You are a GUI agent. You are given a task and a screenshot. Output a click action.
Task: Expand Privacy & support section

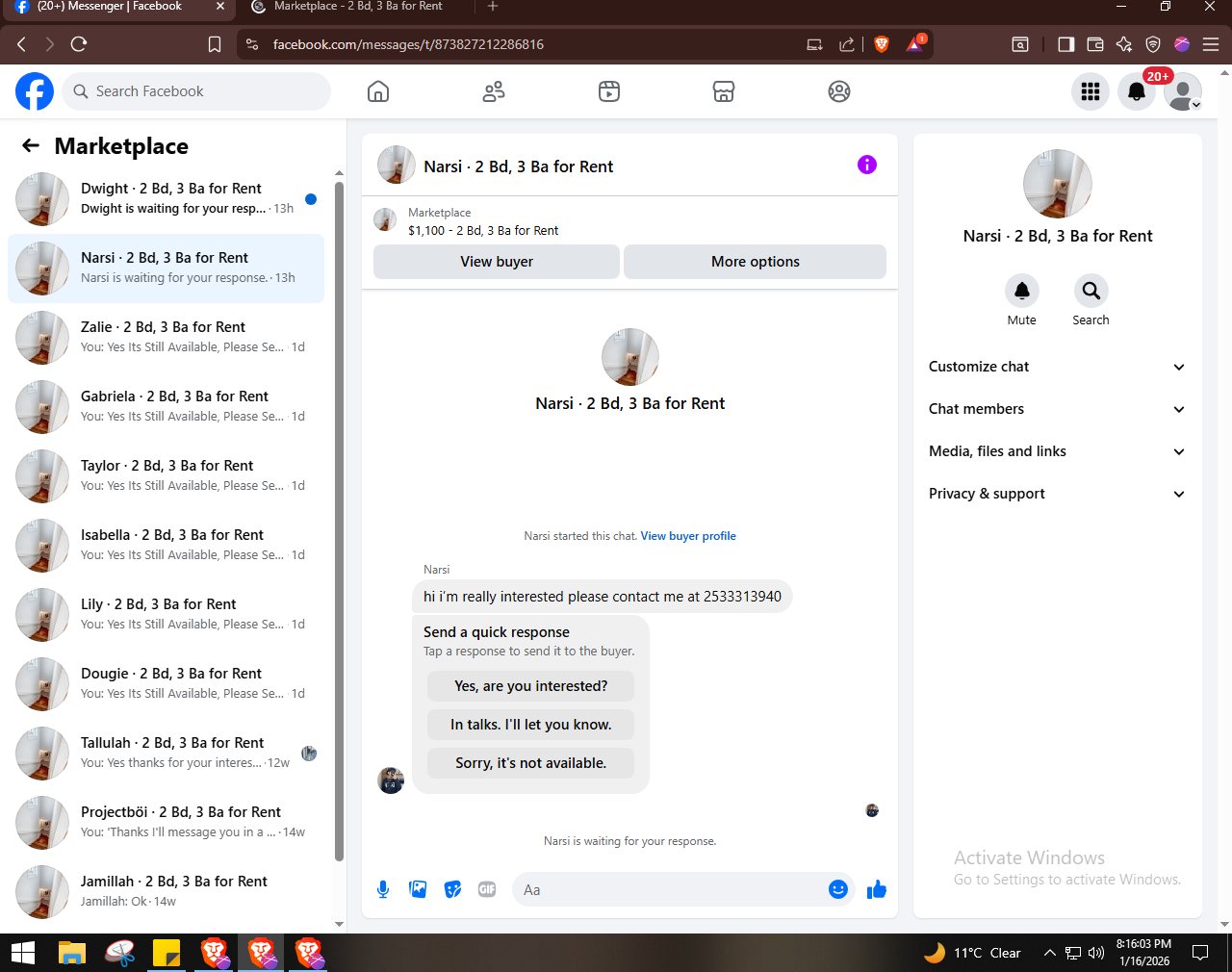click(1058, 494)
